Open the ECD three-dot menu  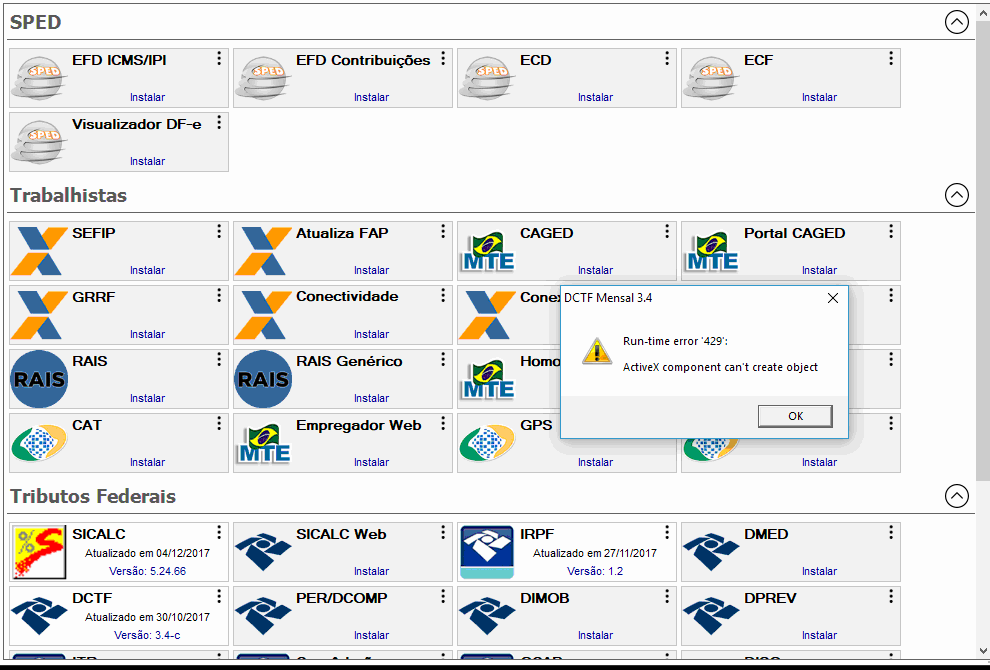click(667, 59)
